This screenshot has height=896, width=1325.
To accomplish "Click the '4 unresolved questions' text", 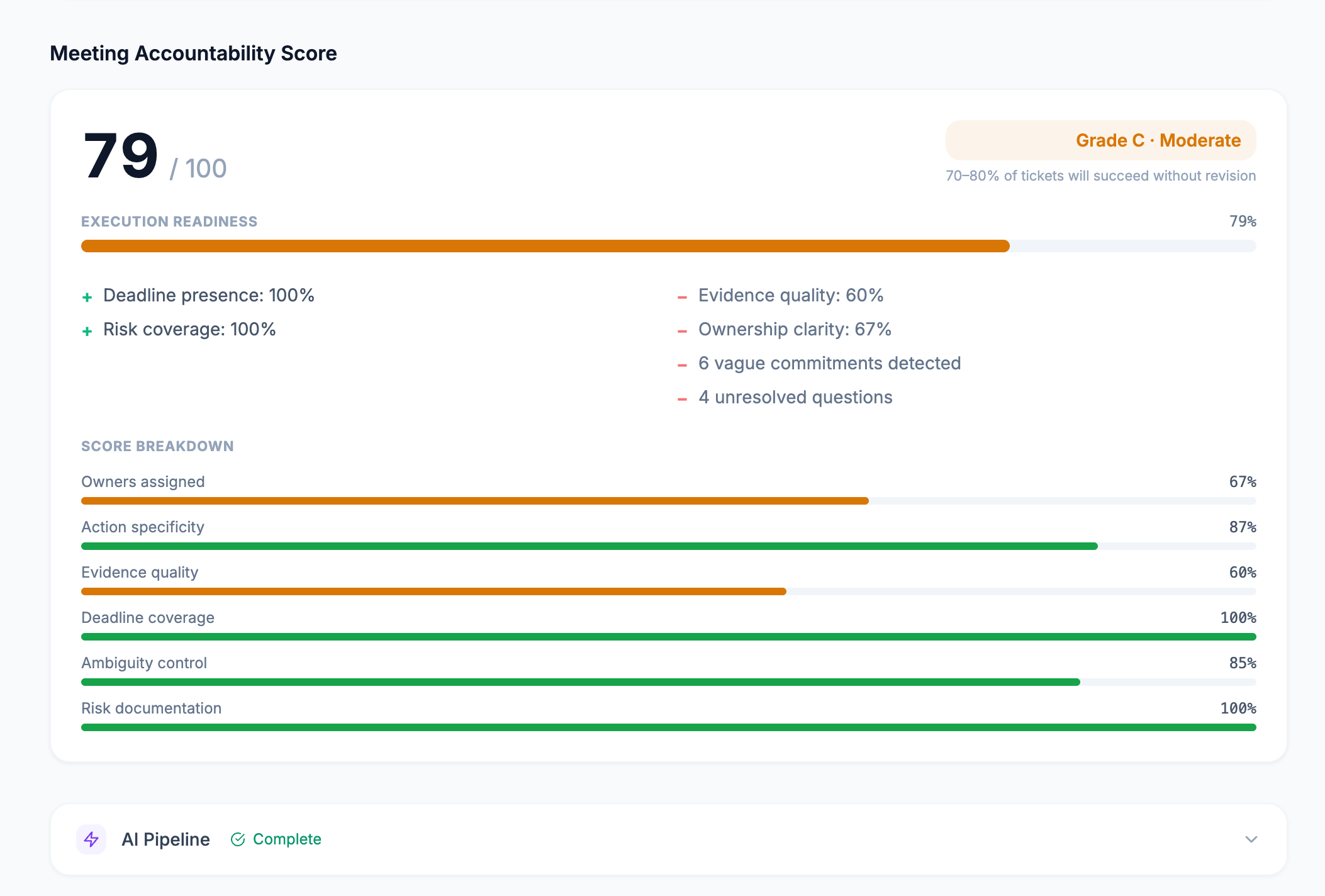I will click(795, 398).
